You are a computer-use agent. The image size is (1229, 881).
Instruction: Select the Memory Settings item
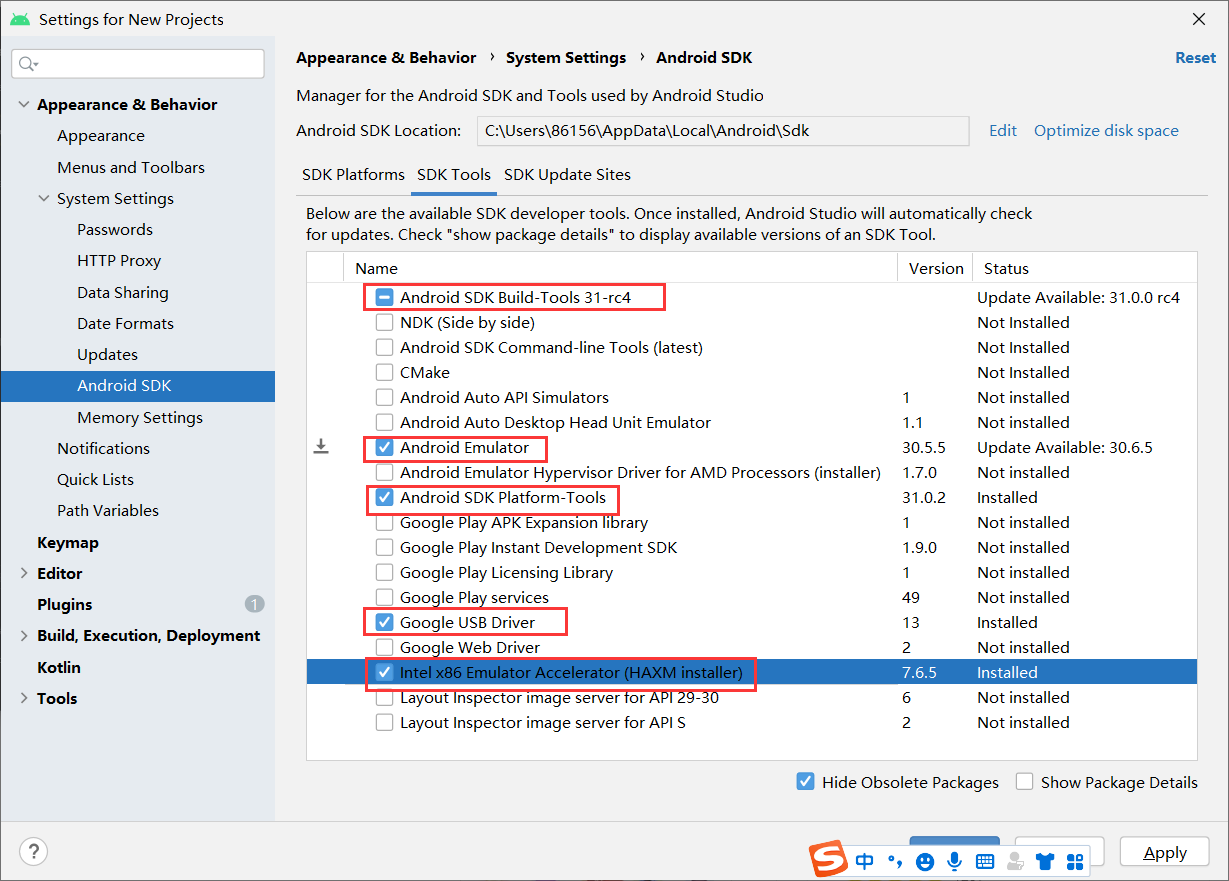coord(140,417)
